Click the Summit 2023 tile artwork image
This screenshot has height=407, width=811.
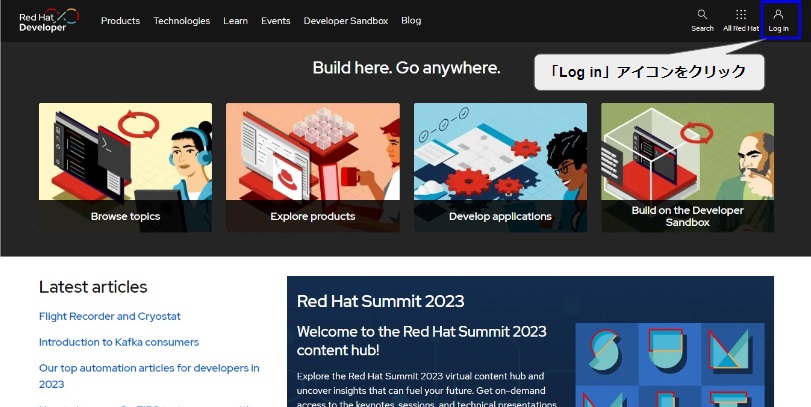click(670, 365)
